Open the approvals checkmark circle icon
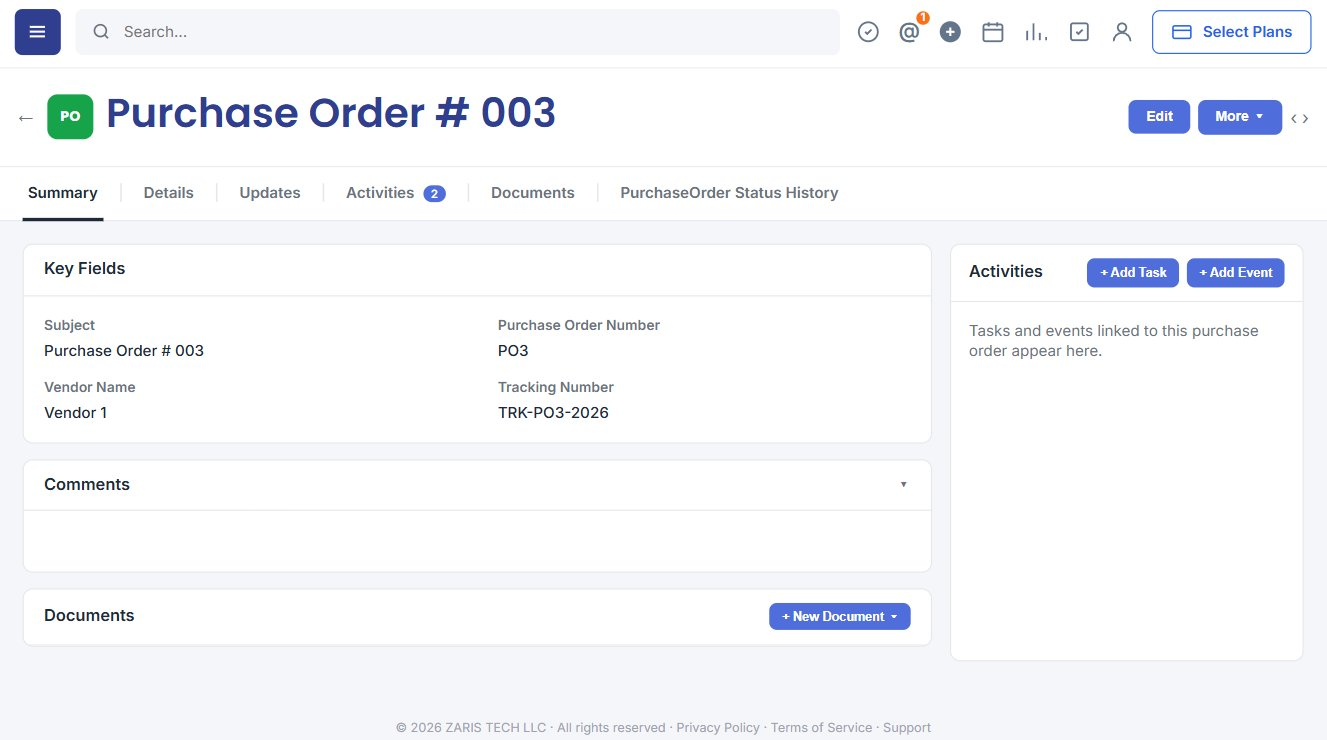Viewport: 1327px width, 740px height. tap(868, 32)
